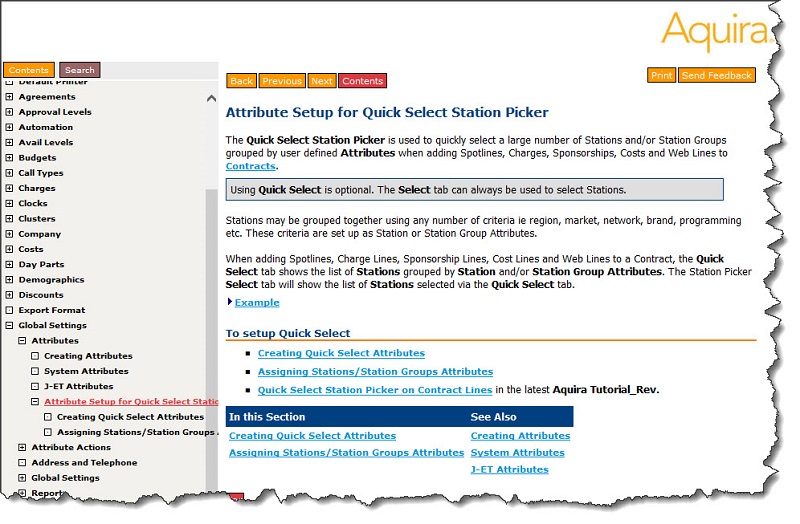Screen dimensions: 800x524
Task: Click the red Contents navigation button
Action: coord(362,81)
